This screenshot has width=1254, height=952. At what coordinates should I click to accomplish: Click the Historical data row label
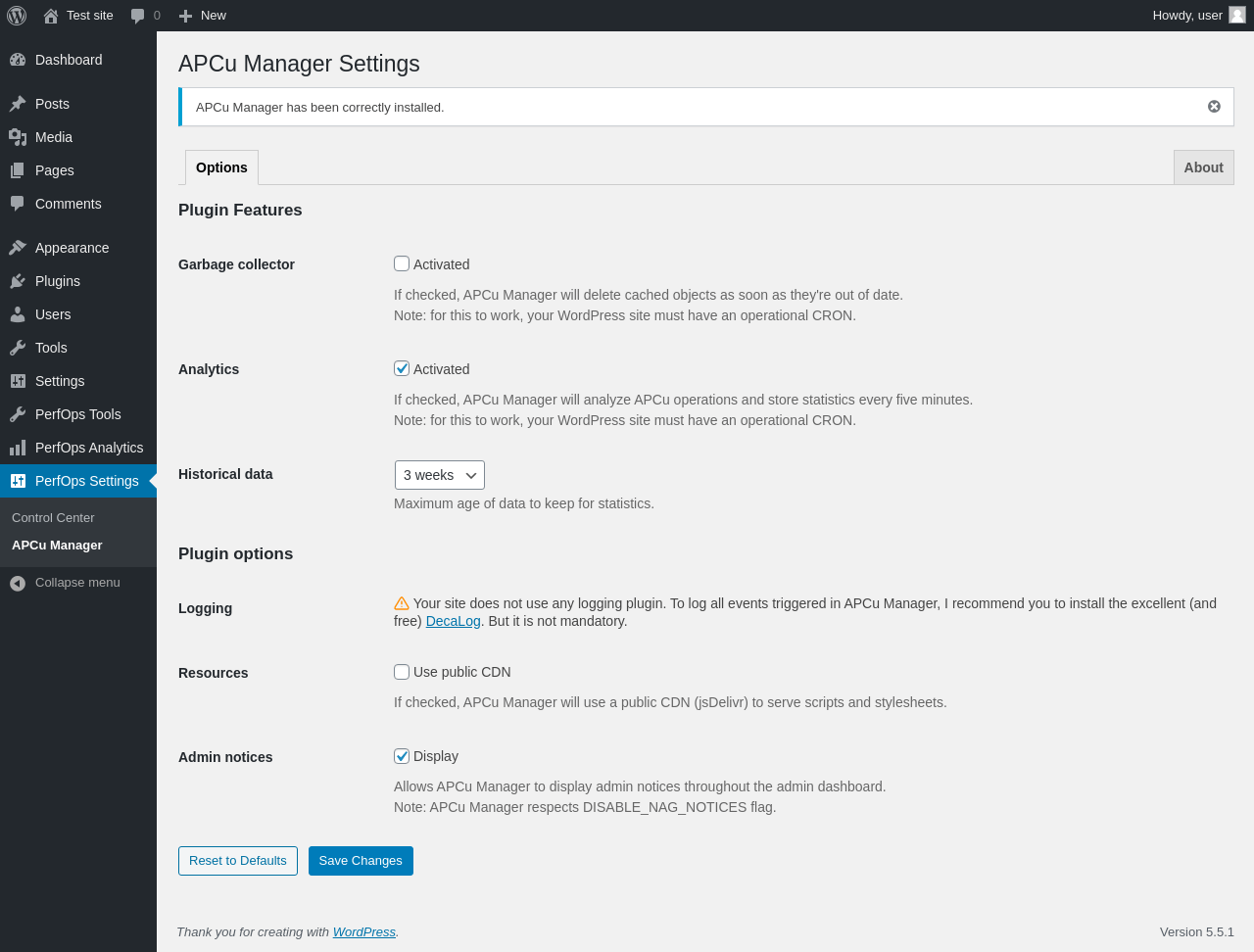pyautogui.click(x=225, y=474)
